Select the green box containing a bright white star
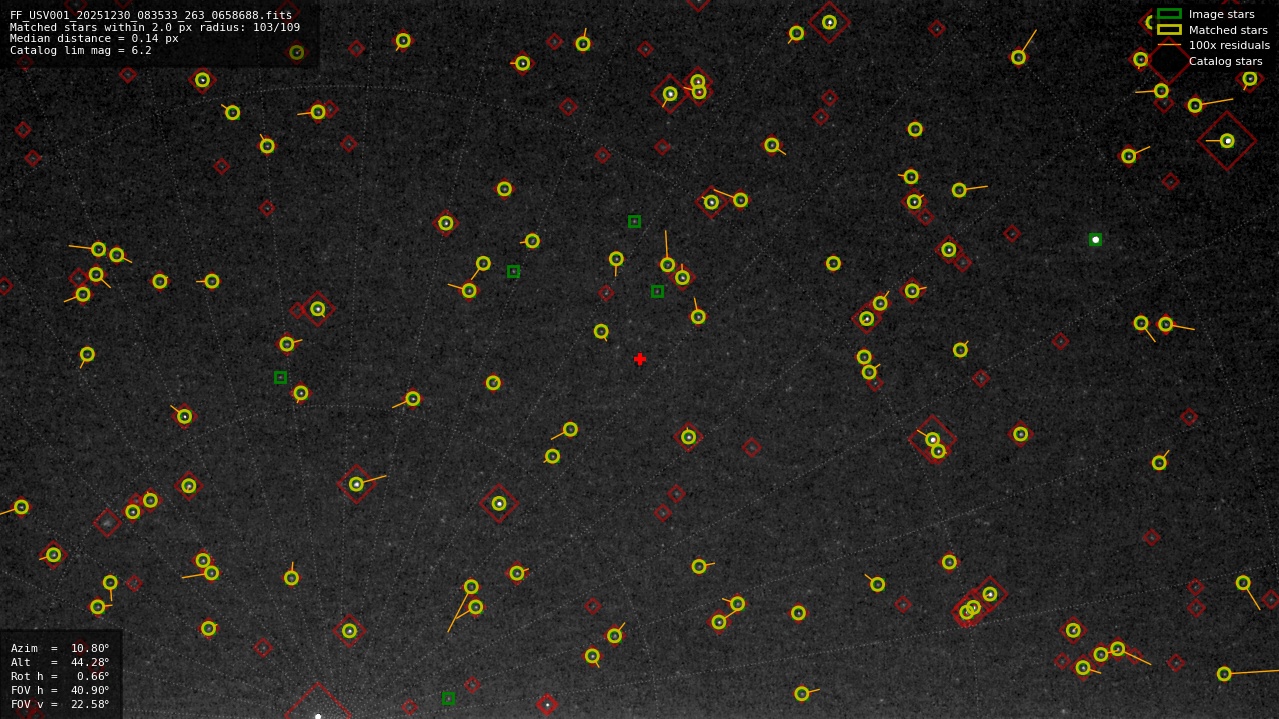Screen dimensions: 1279x719 1095,240
